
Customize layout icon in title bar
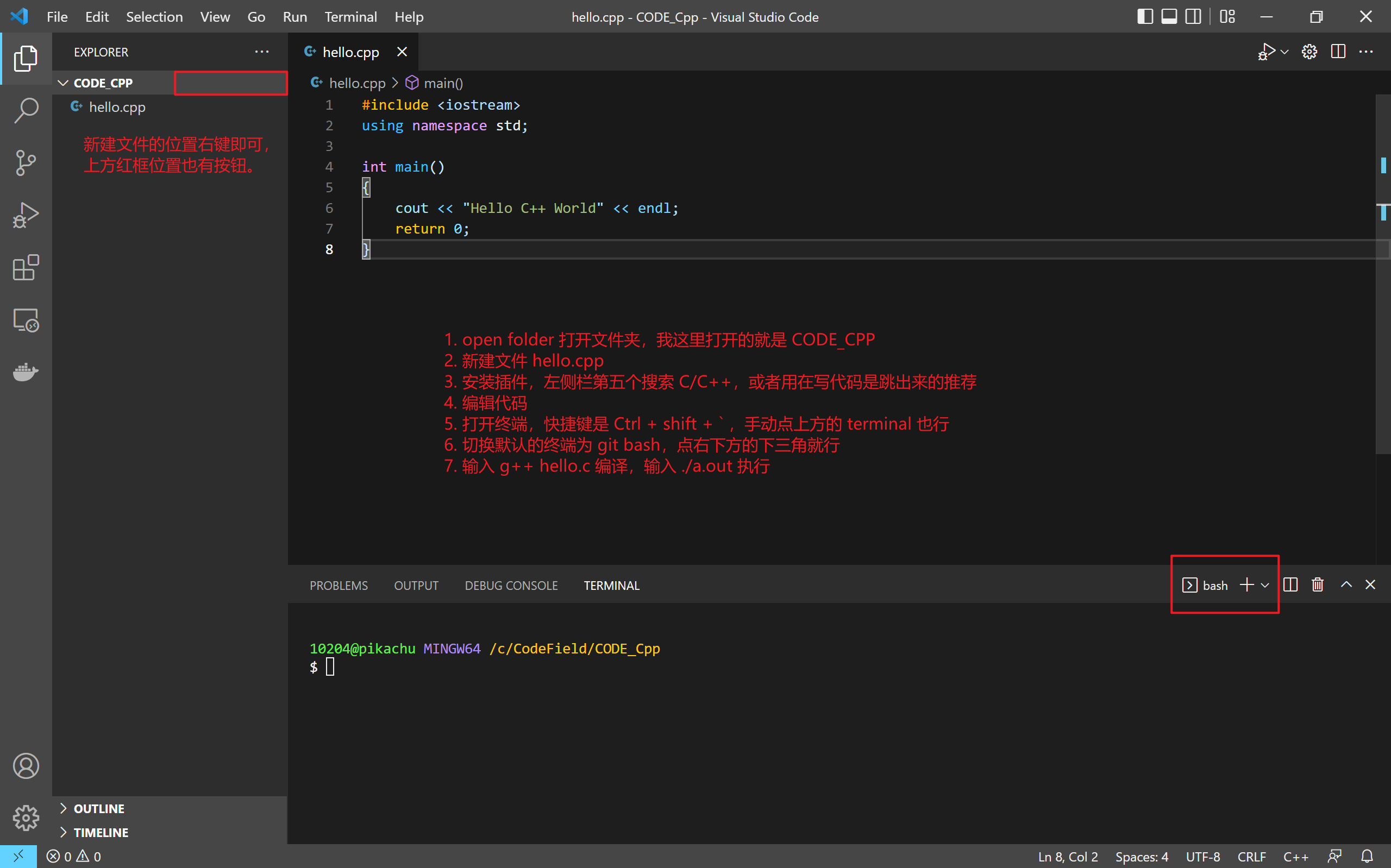click(x=1227, y=17)
